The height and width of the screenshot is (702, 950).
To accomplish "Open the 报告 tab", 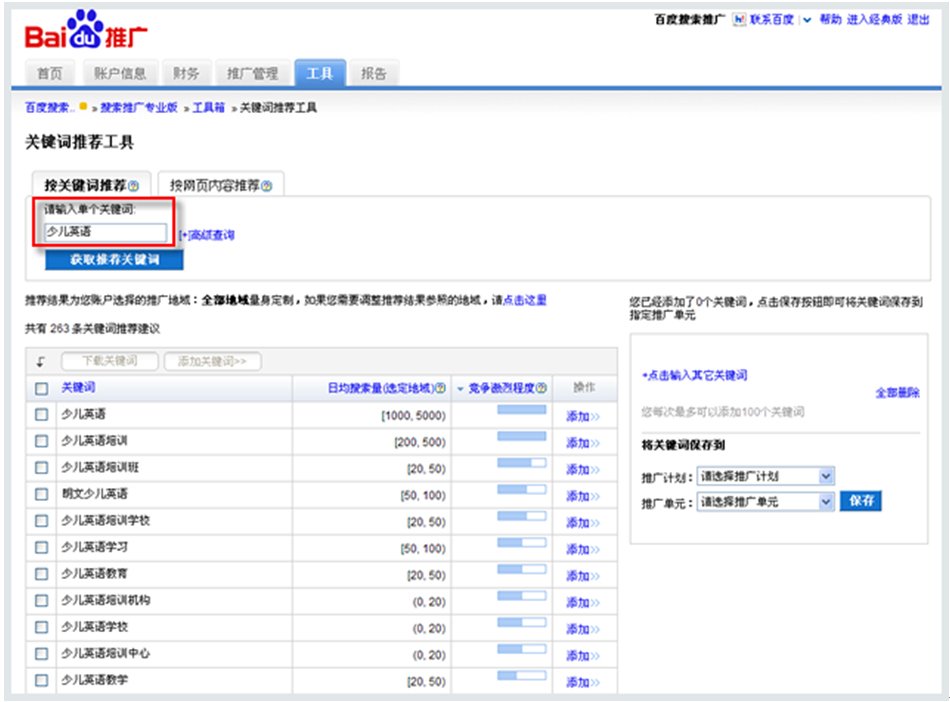I will click(x=374, y=73).
